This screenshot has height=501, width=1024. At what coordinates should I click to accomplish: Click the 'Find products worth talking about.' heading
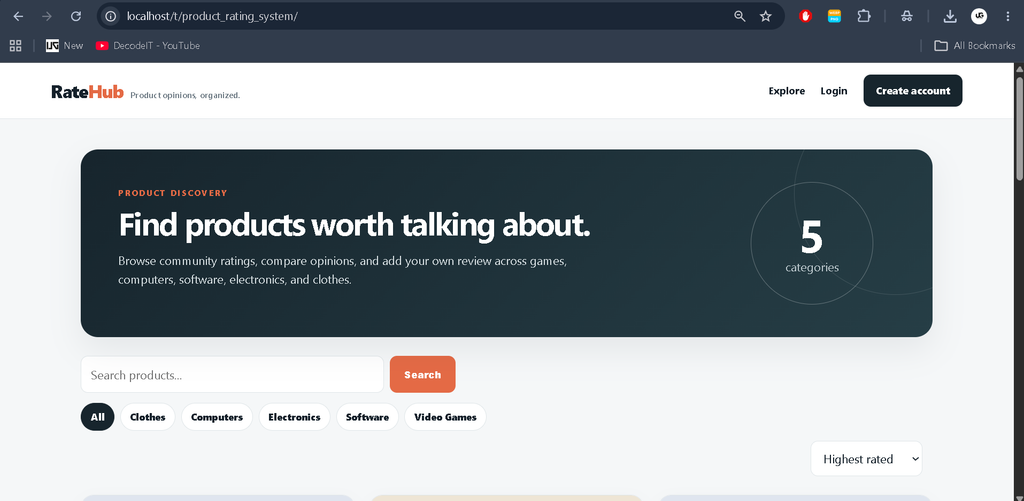[x=355, y=225]
